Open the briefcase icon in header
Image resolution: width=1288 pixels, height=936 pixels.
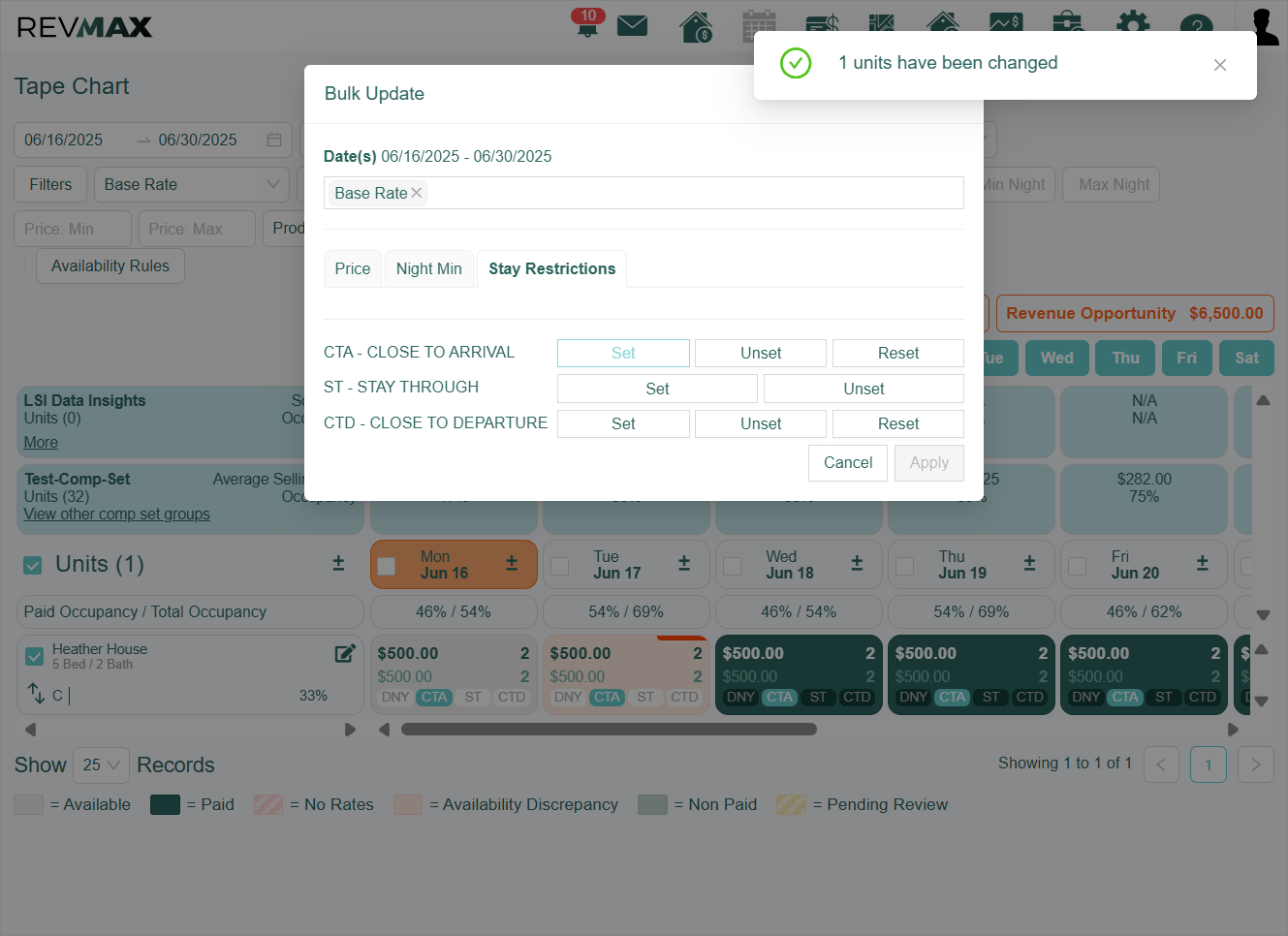coord(1068,23)
